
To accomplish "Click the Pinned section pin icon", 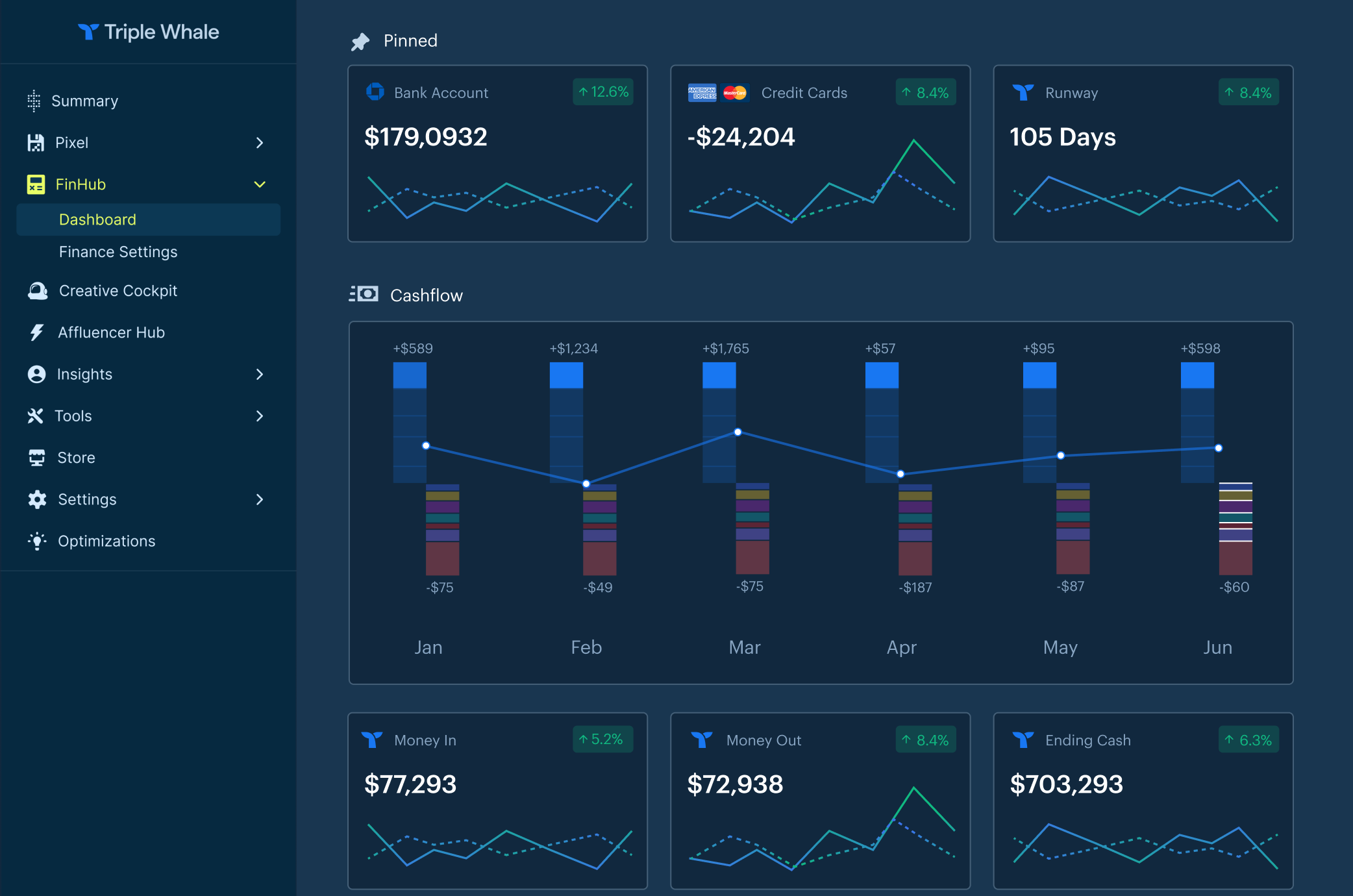I will [x=360, y=42].
